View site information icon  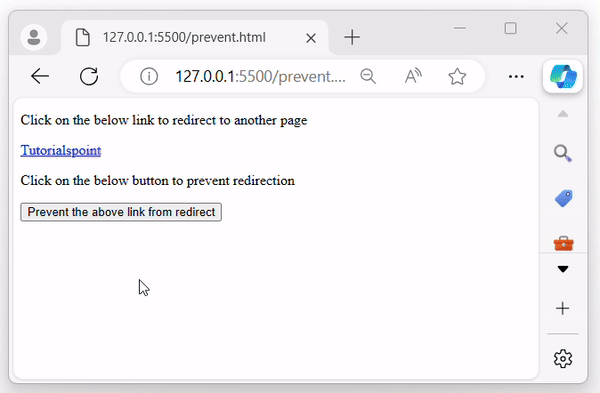149,76
